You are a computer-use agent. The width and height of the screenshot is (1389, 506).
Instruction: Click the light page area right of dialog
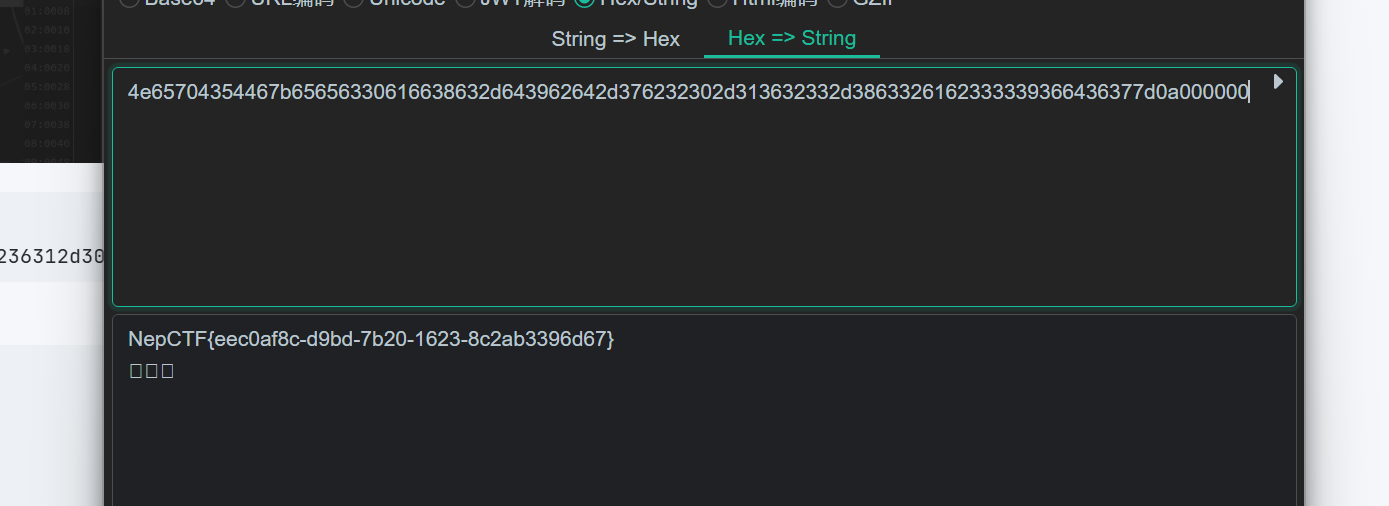(1347, 250)
